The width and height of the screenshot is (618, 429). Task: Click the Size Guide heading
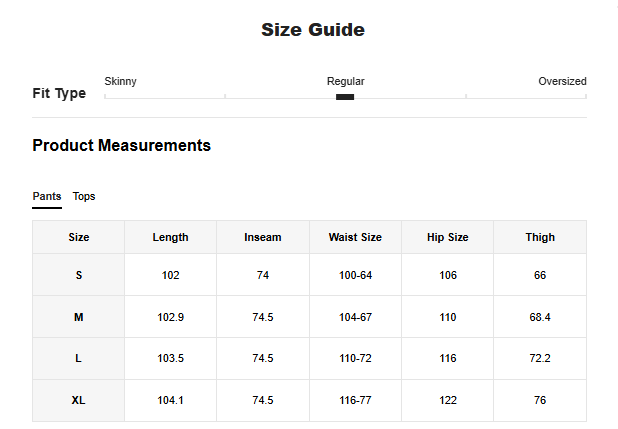(x=313, y=30)
